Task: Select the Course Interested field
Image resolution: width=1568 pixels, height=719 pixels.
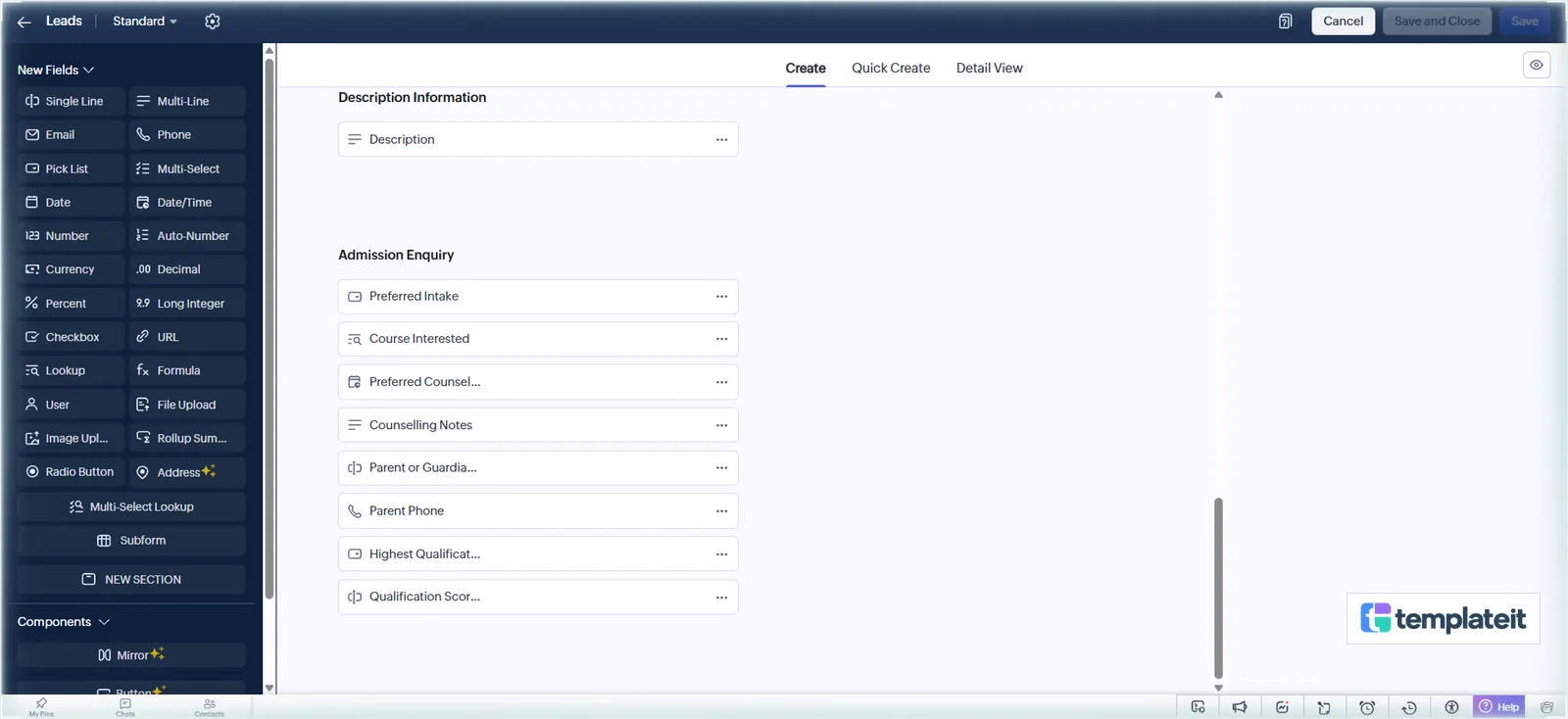Action: [x=538, y=339]
